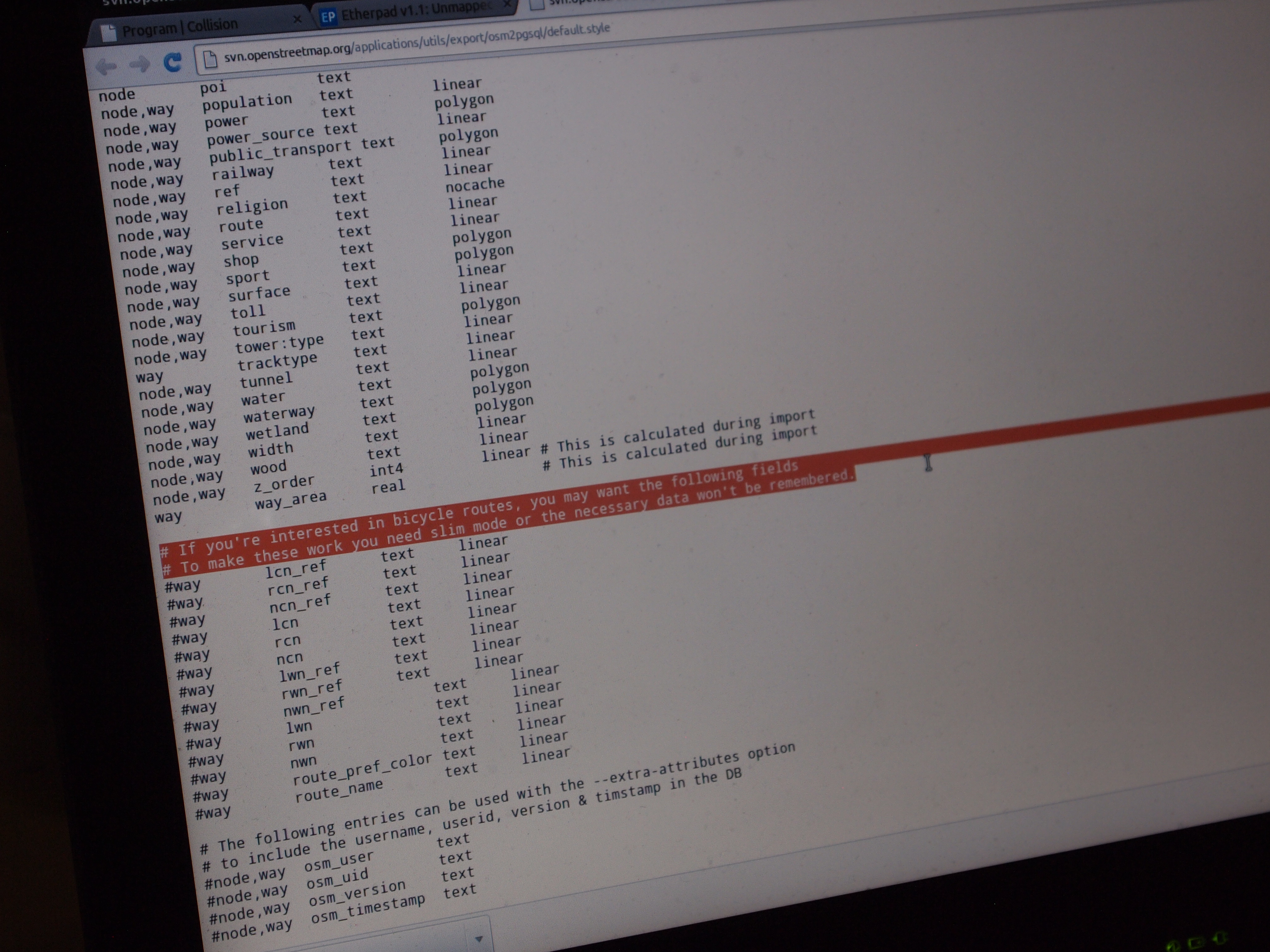Click the 'wetland' entry
The height and width of the screenshot is (952, 1270).
click(x=277, y=432)
